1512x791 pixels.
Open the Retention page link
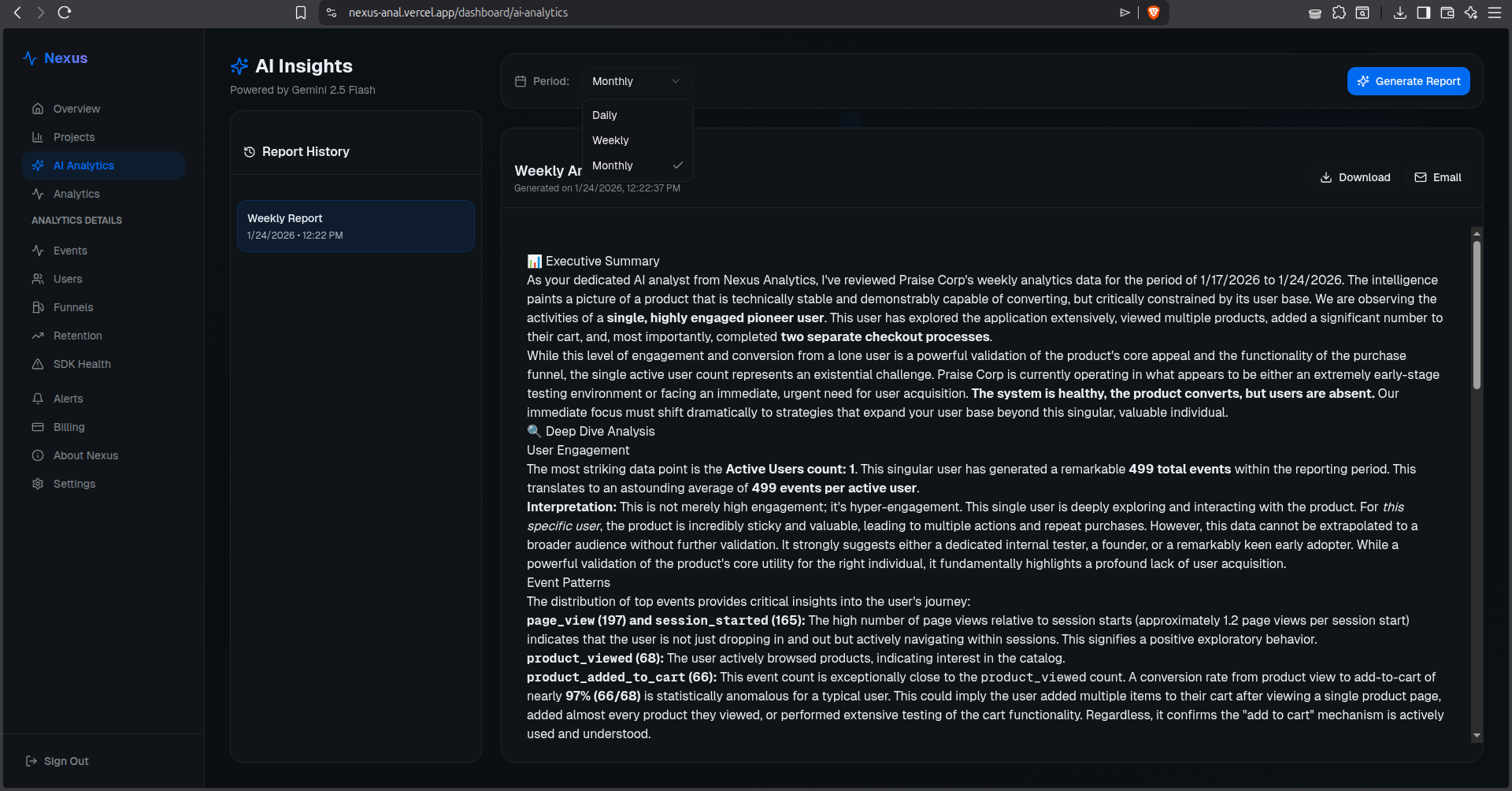pos(104,336)
